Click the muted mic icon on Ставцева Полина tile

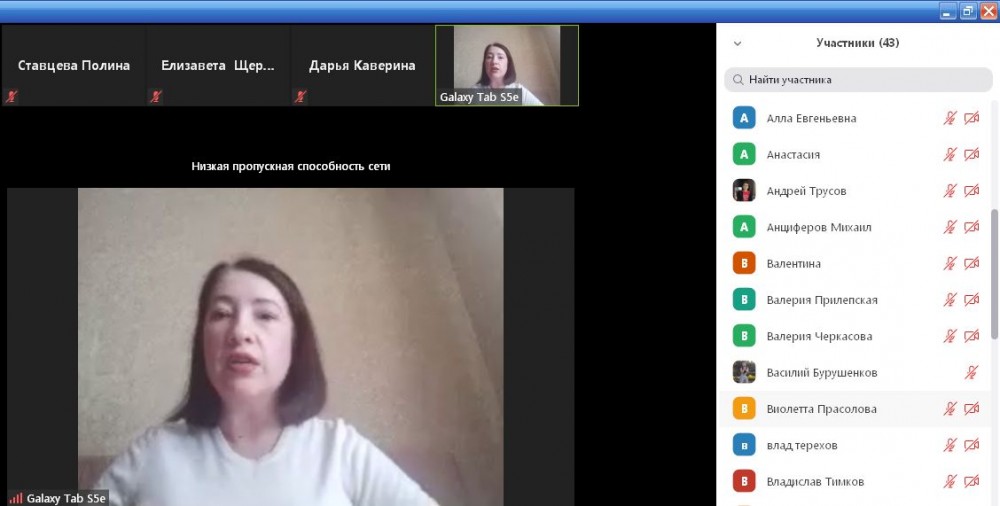pyautogui.click(x=12, y=97)
